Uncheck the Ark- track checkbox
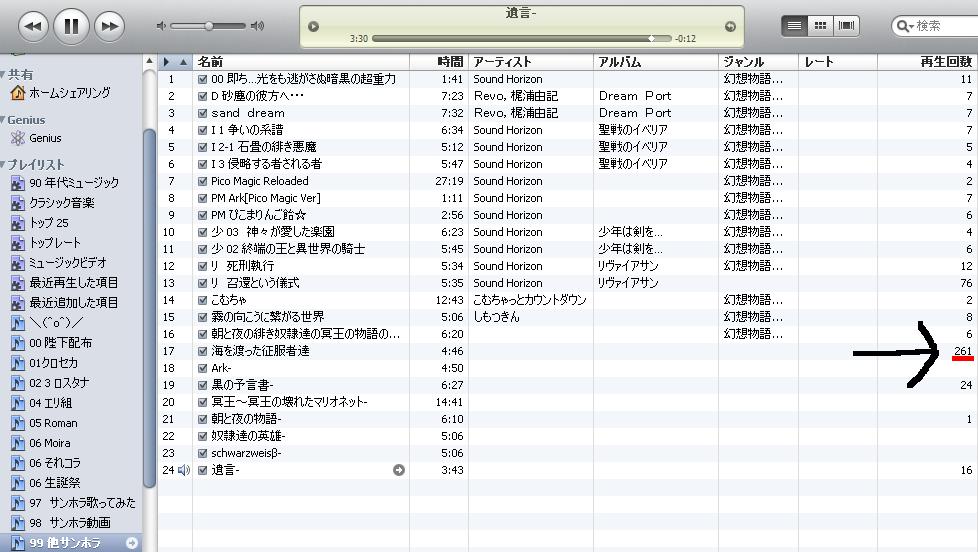 (202, 368)
